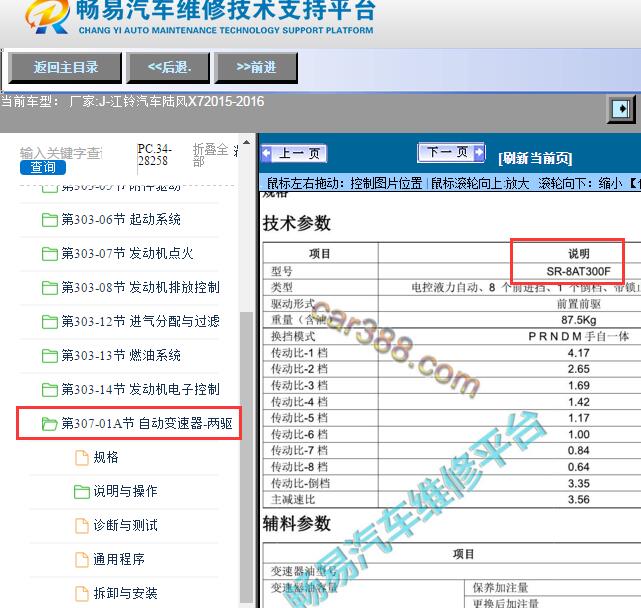Click the 换挡模式 row label
The image size is (641, 608).
(293, 337)
